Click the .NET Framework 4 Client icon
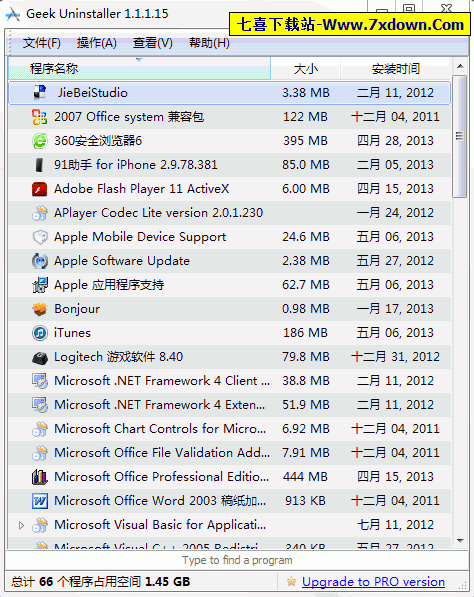The width and height of the screenshot is (474, 597). coord(40,380)
